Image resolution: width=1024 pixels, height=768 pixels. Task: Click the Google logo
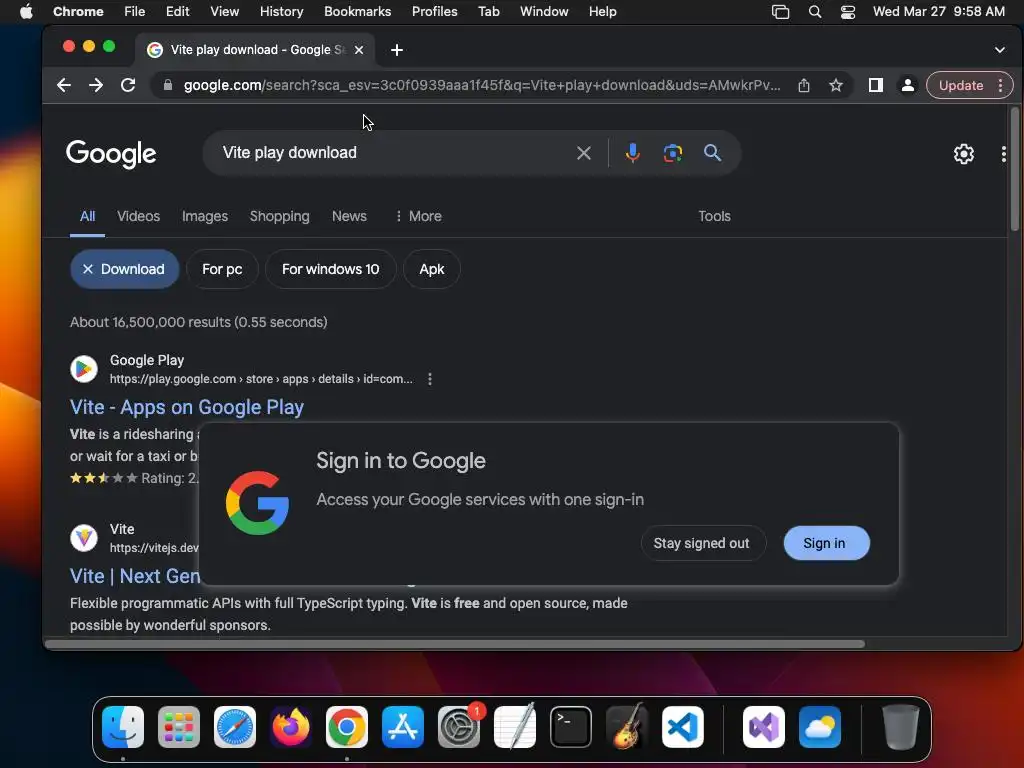click(x=111, y=154)
